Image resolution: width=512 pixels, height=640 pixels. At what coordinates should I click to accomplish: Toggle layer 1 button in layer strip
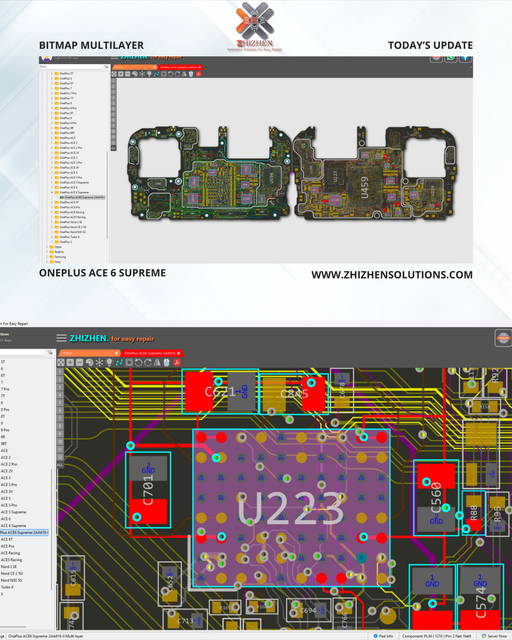(60, 372)
